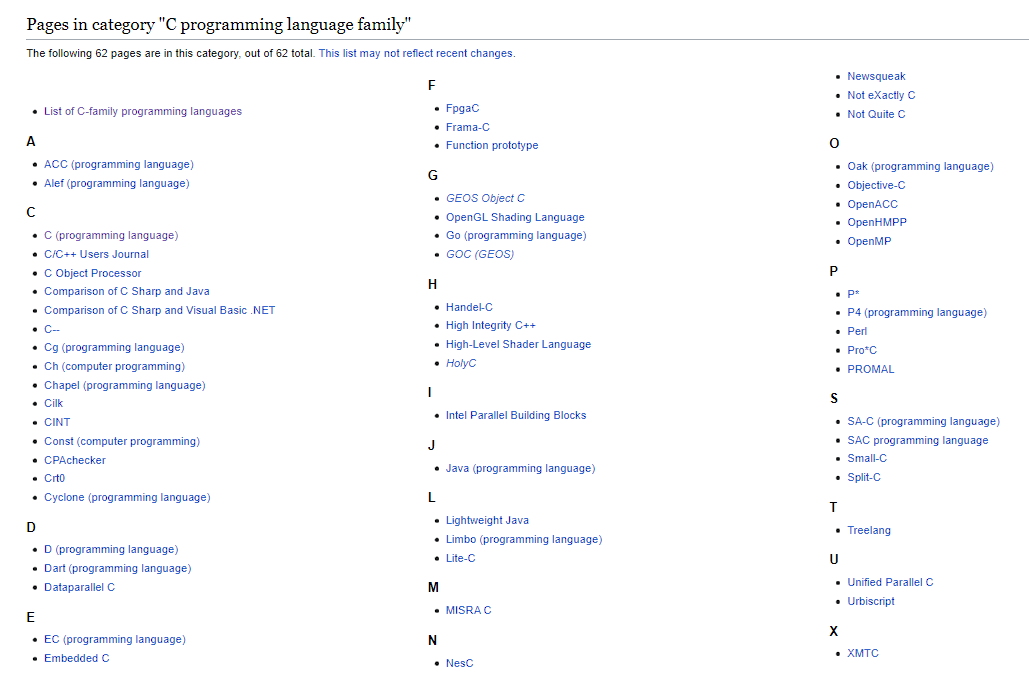Open the GEOS Object C page
This screenshot has height=676, width=1029.
(486, 198)
